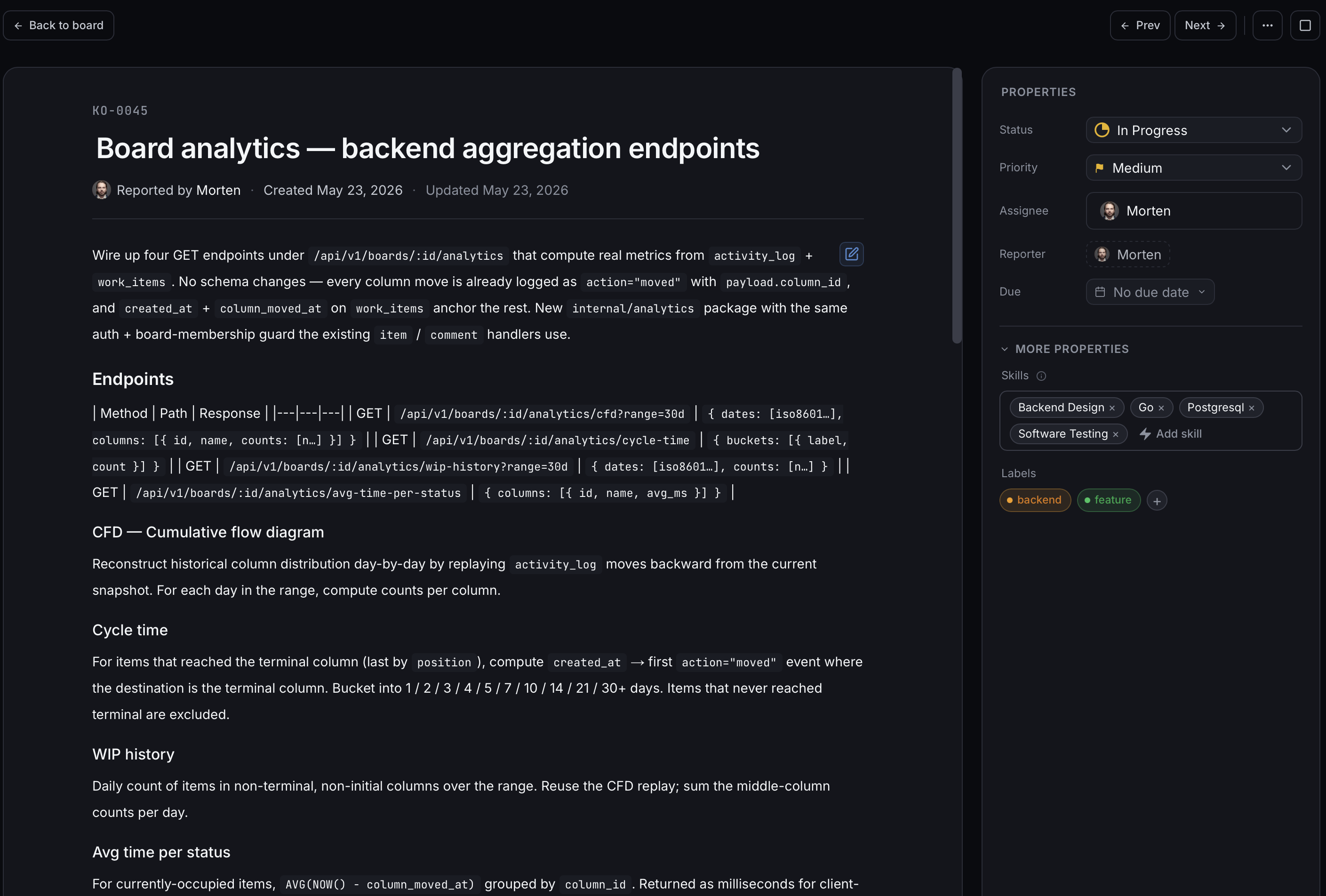Go to the previous item
This screenshot has height=896, width=1326.
coord(1140,25)
